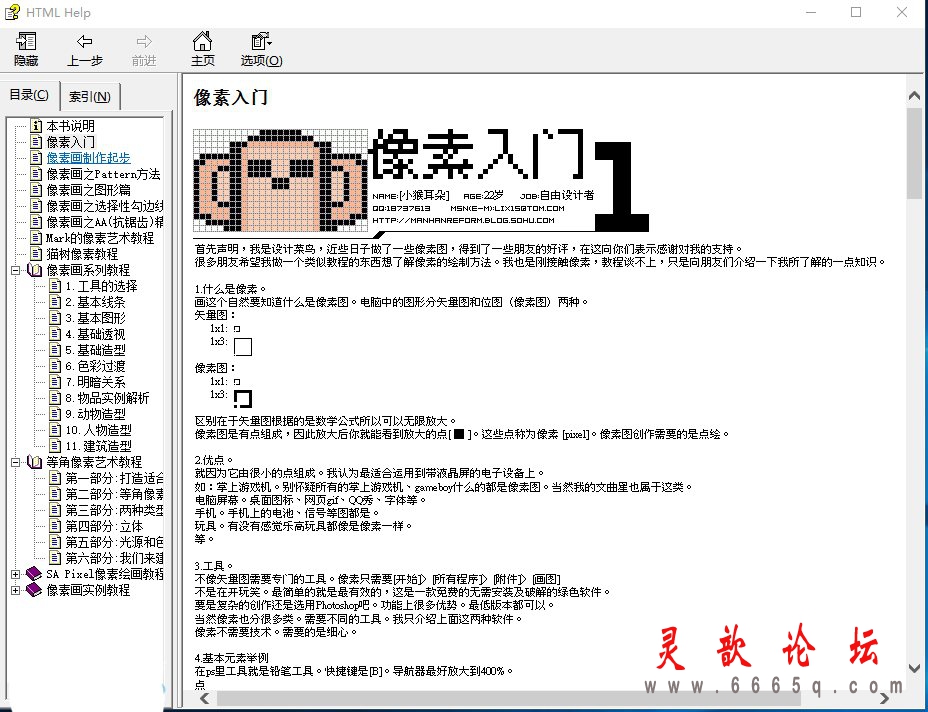Click the vertical scrollbar up arrow
Viewport: 928px width, 712px height.
tap(914, 95)
